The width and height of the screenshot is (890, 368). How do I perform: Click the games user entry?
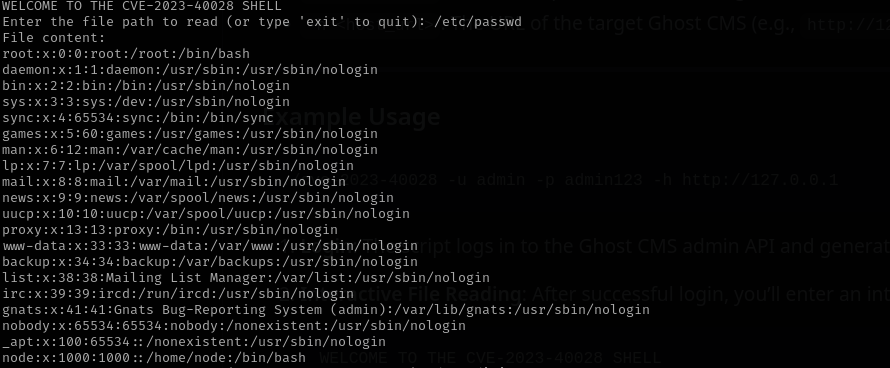point(190,134)
